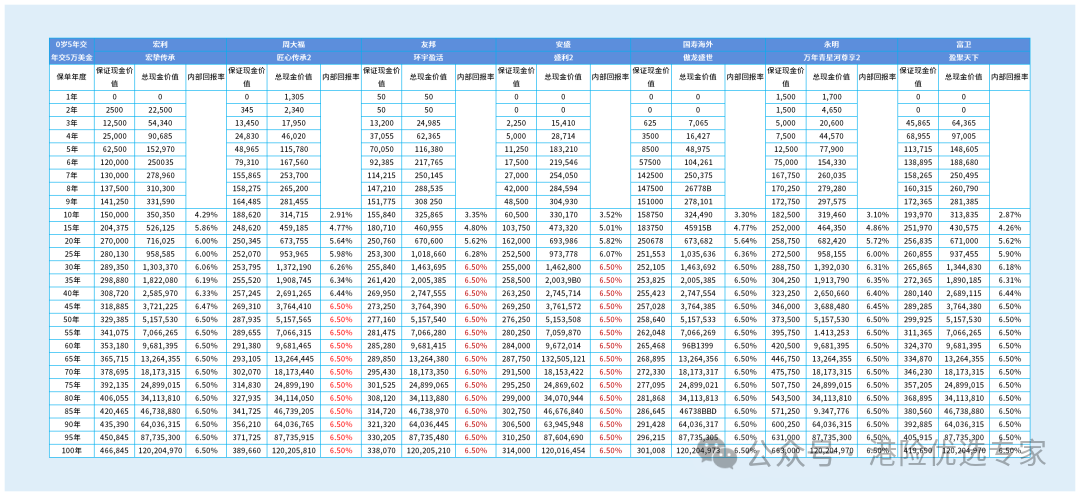Click the '2.91%' return rate for 周大福
1080x496 pixels.
(341, 216)
